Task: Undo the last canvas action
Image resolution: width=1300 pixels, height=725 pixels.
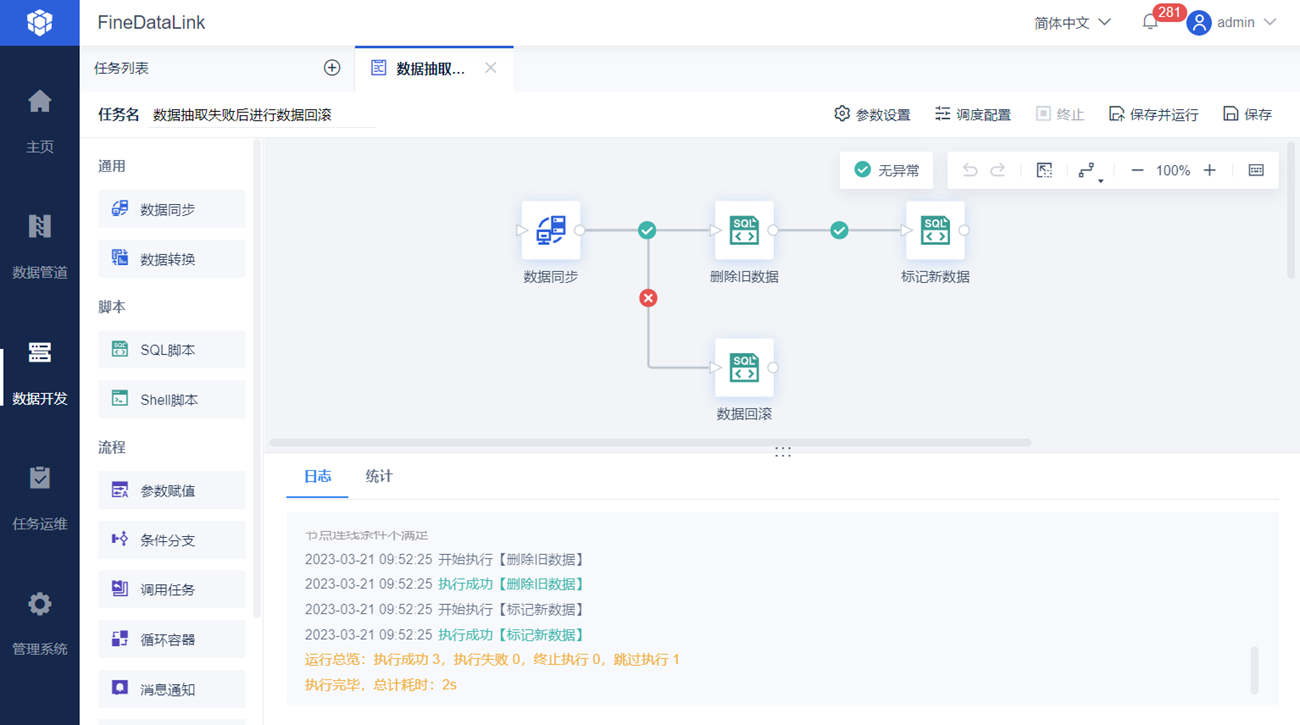Action: (x=970, y=171)
